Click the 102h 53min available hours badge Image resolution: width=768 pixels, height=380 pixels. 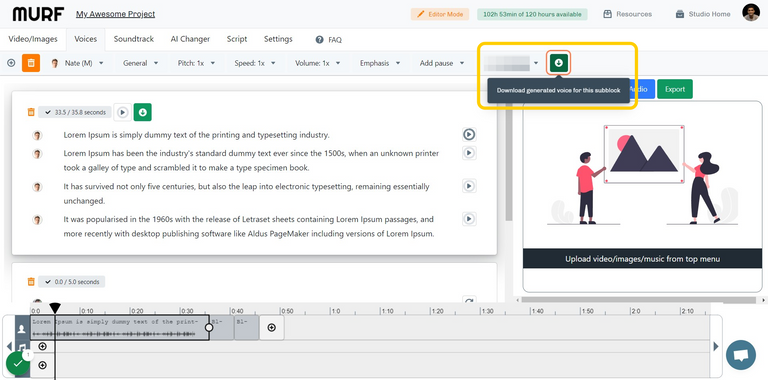click(532, 14)
